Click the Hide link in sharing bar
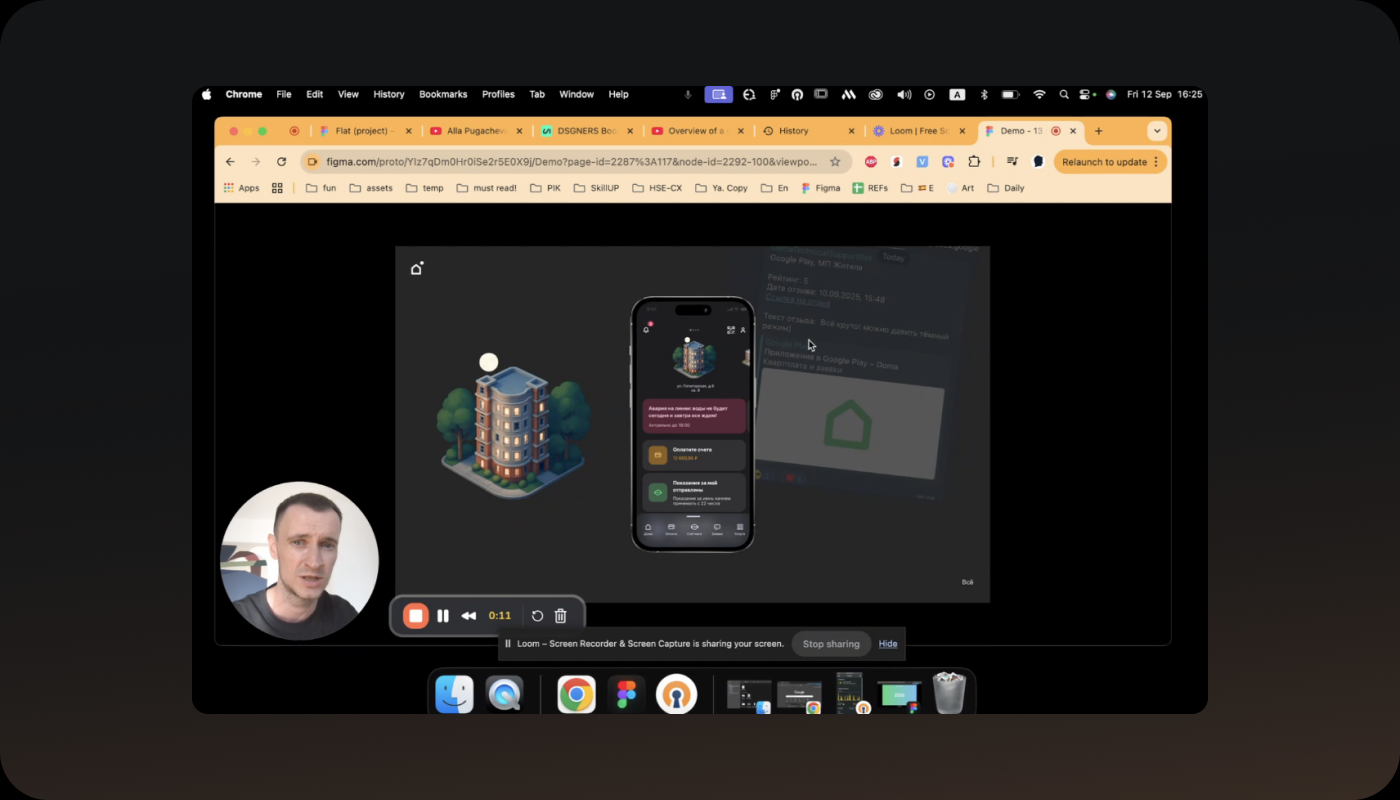The height and width of the screenshot is (800, 1400). 888,644
